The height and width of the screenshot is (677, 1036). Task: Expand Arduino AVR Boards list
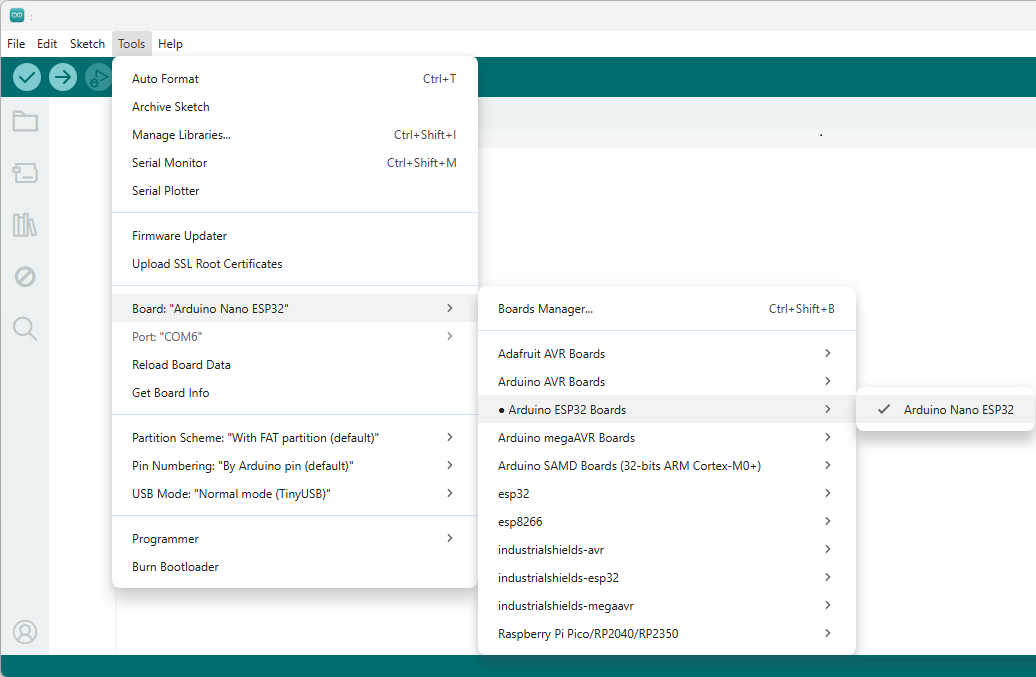[667, 381]
